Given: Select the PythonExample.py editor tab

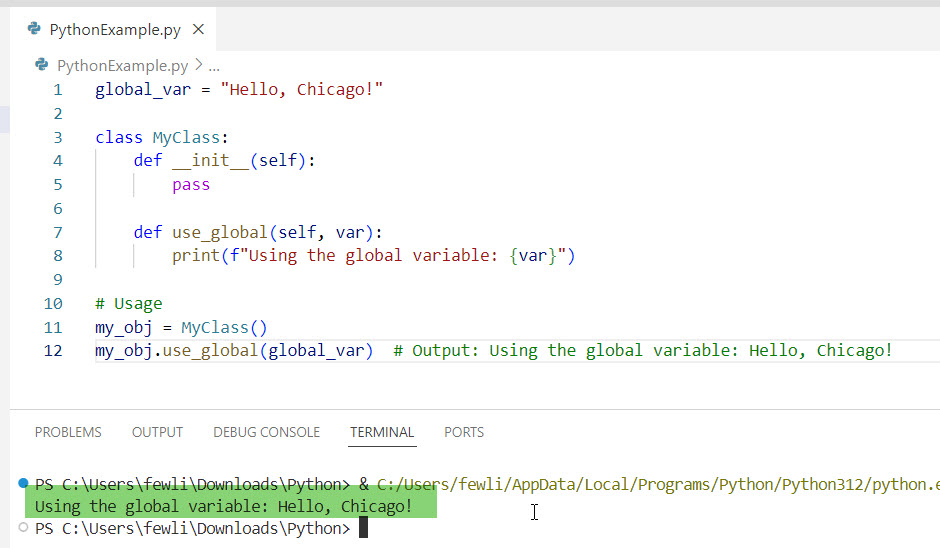Looking at the screenshot, I should pos(113,29).
